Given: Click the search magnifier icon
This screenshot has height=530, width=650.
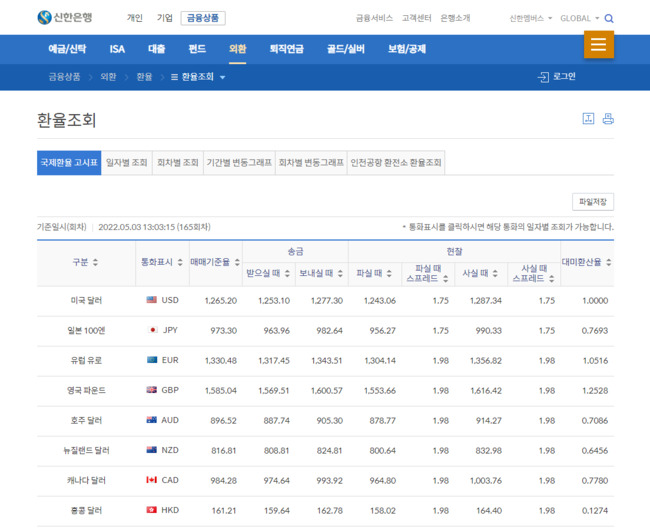Looking at the screenshot, I should click(609, 18).
